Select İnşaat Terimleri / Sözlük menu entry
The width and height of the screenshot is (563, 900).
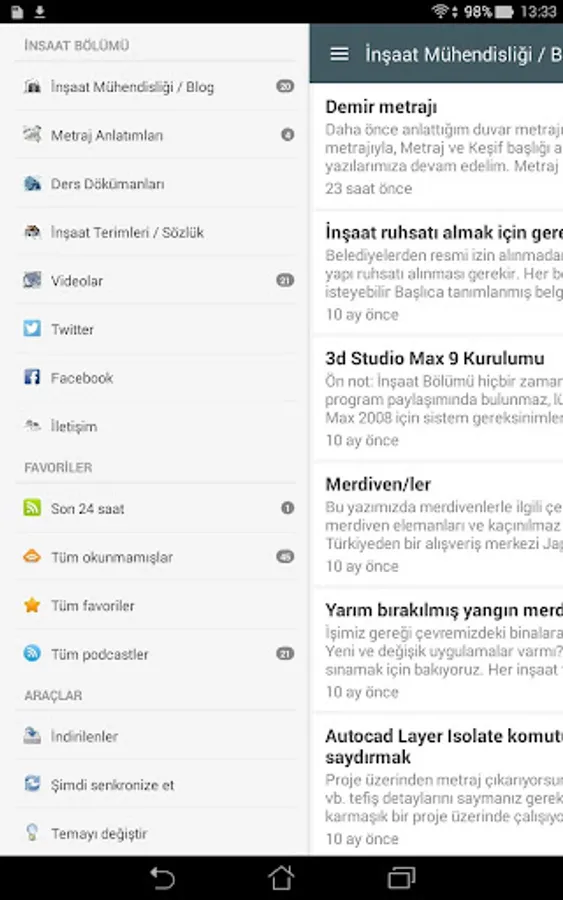pos(158,232)
